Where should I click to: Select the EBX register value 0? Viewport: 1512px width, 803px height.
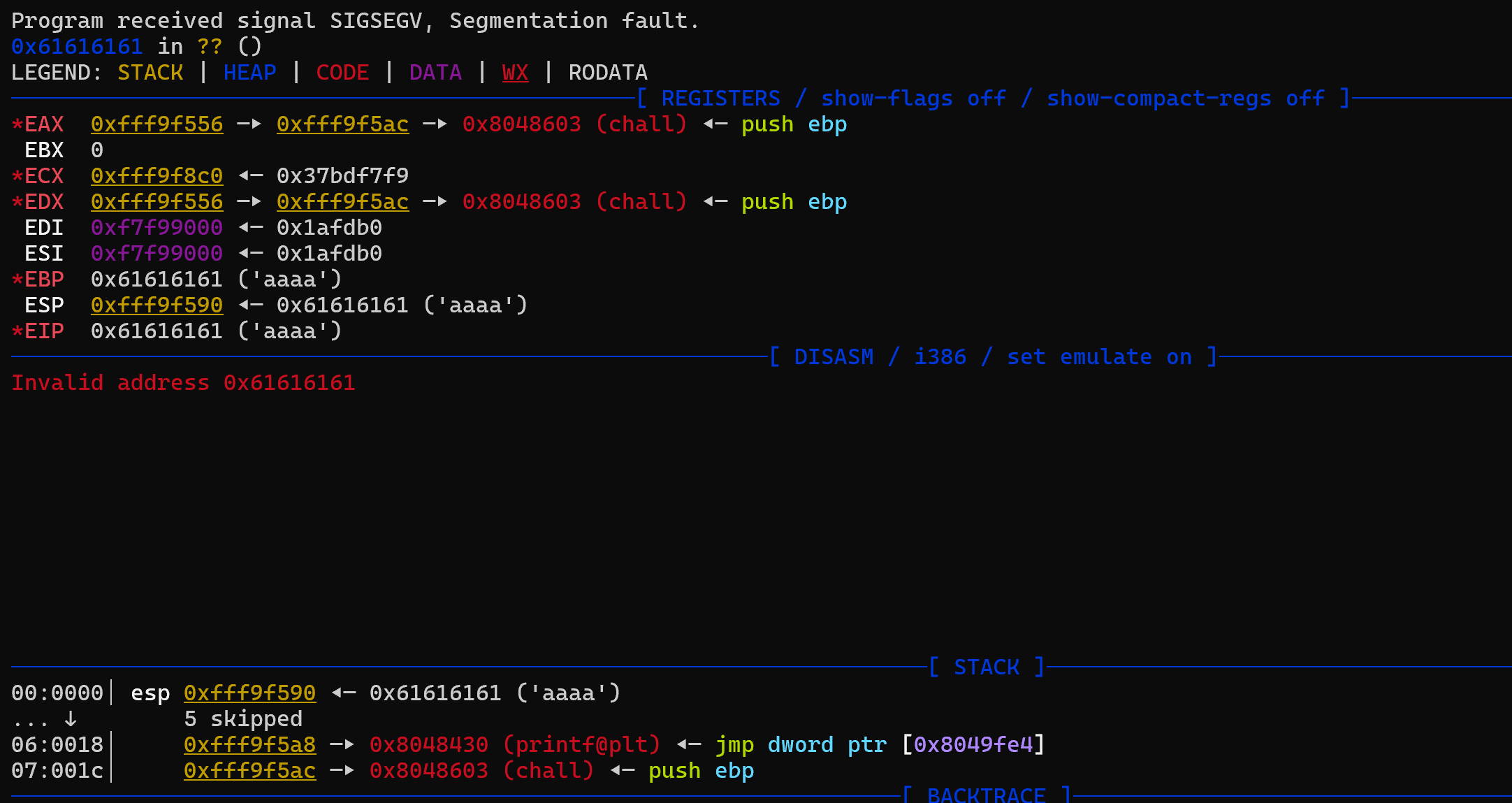pos(97,150)
